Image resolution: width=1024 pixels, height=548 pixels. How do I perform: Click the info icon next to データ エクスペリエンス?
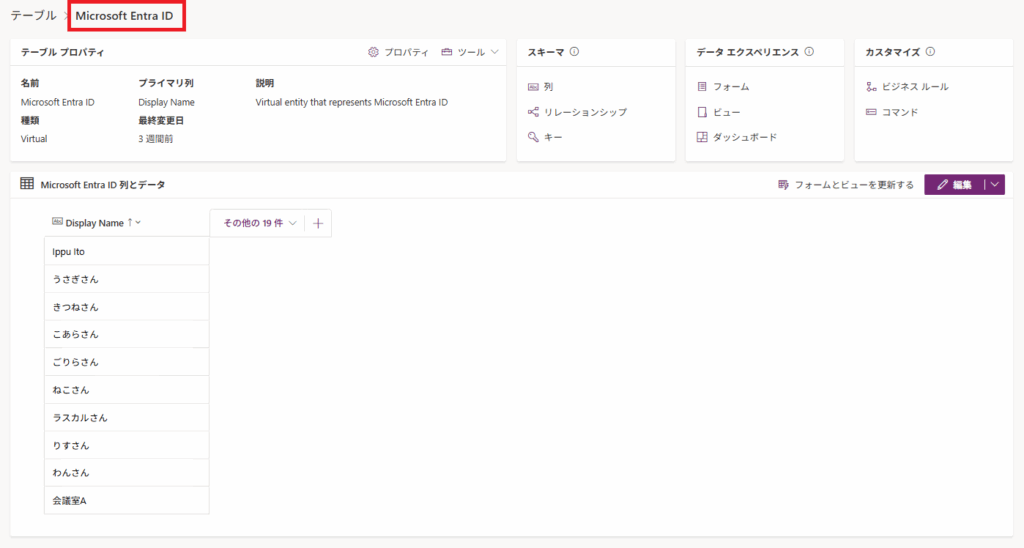coord(809,52)
